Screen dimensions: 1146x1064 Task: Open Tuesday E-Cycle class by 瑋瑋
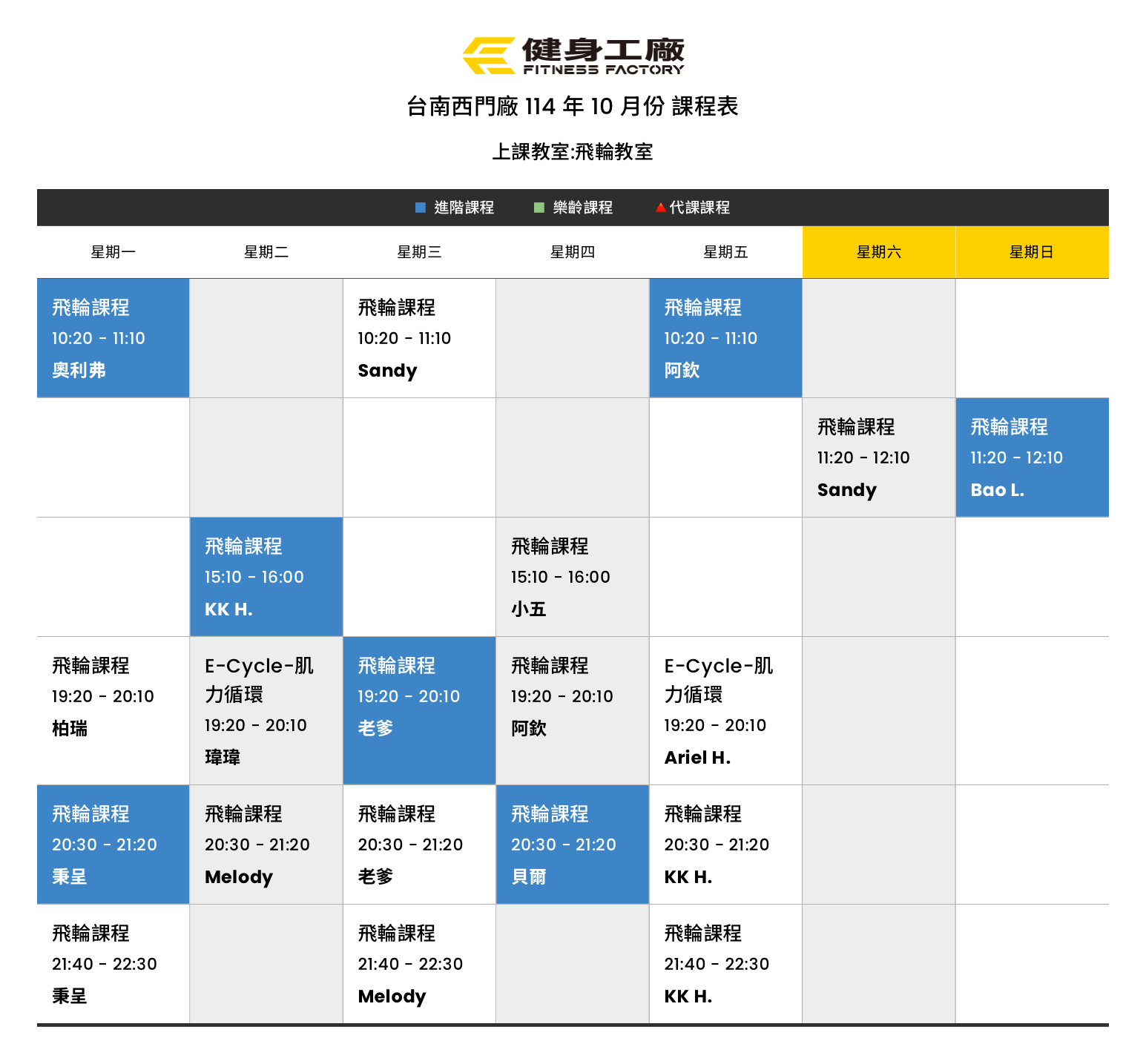coord(266,710)
